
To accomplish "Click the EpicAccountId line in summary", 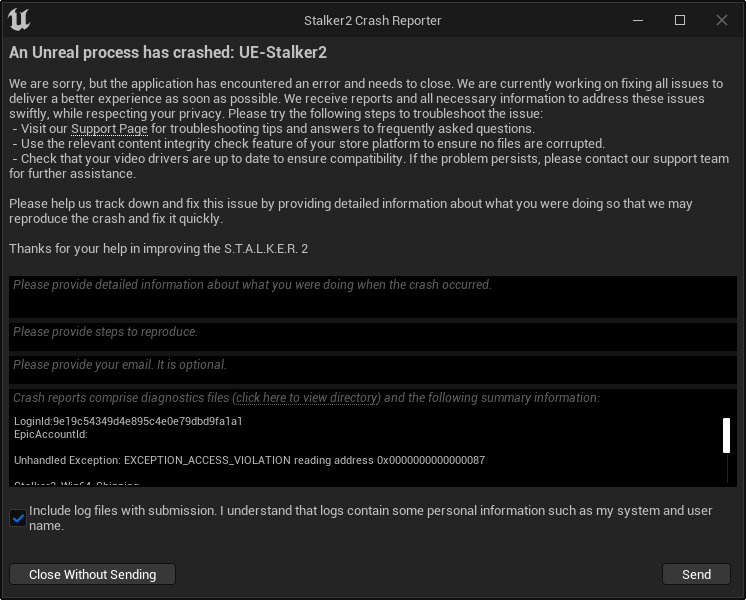I will [51, 434].
